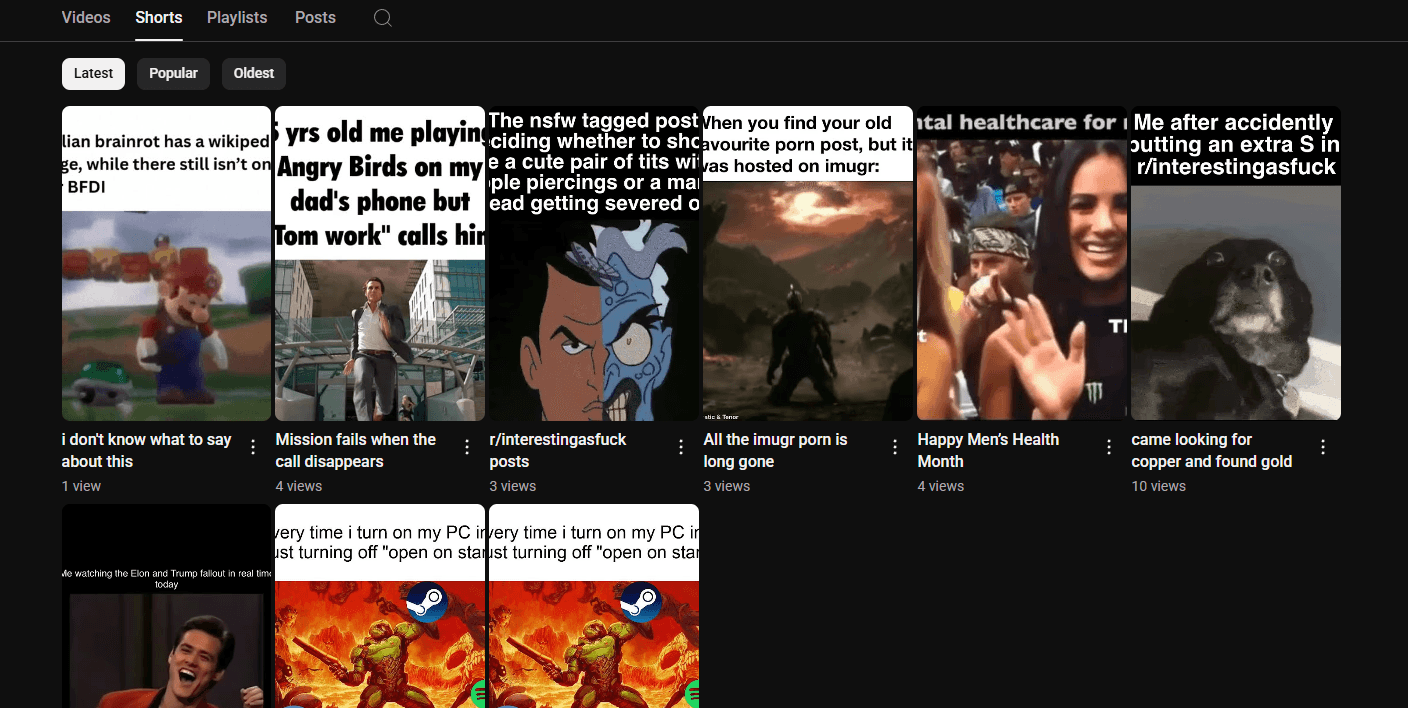Open "Happy Men's Health Month" short via title
The image size is (1408, 708).
[x=988, y=450]
